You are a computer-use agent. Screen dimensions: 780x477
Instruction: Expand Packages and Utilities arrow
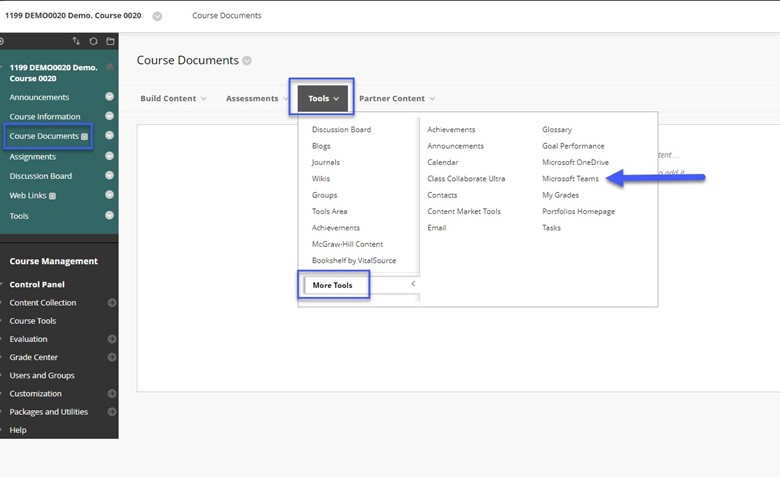pos(111,411)
